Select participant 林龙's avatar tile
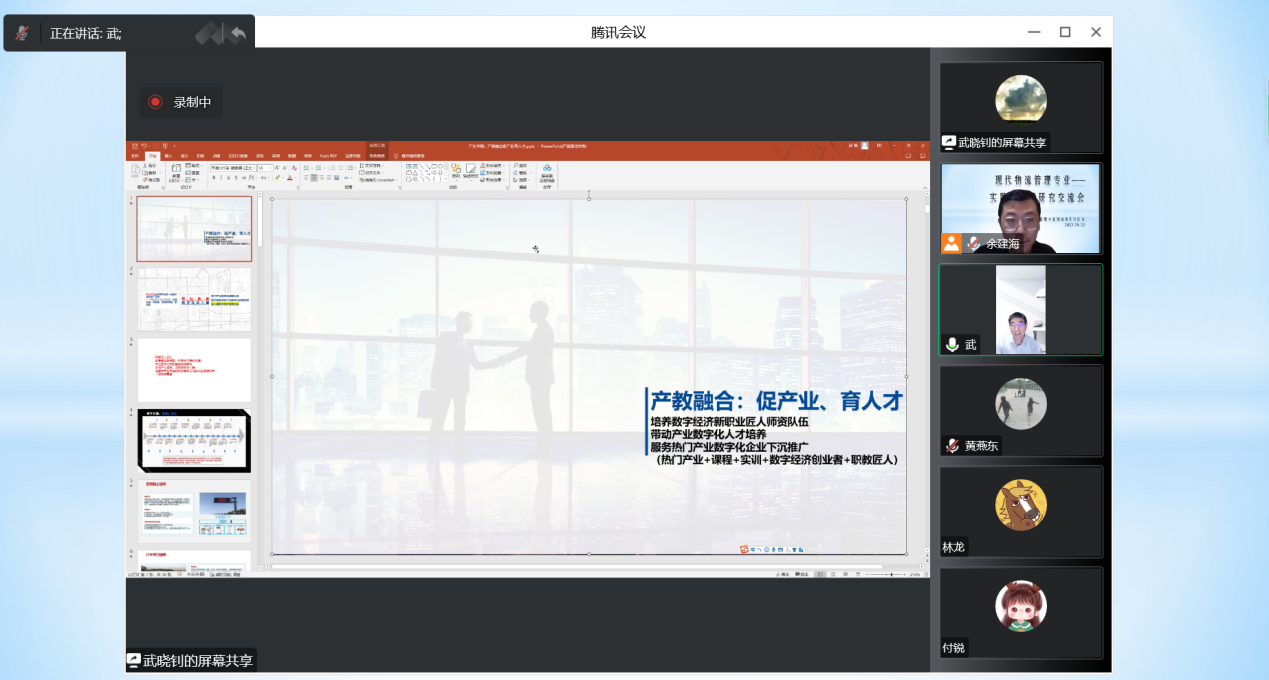The height and width of the screenshot is (680, 1269). click(1021, 511)
